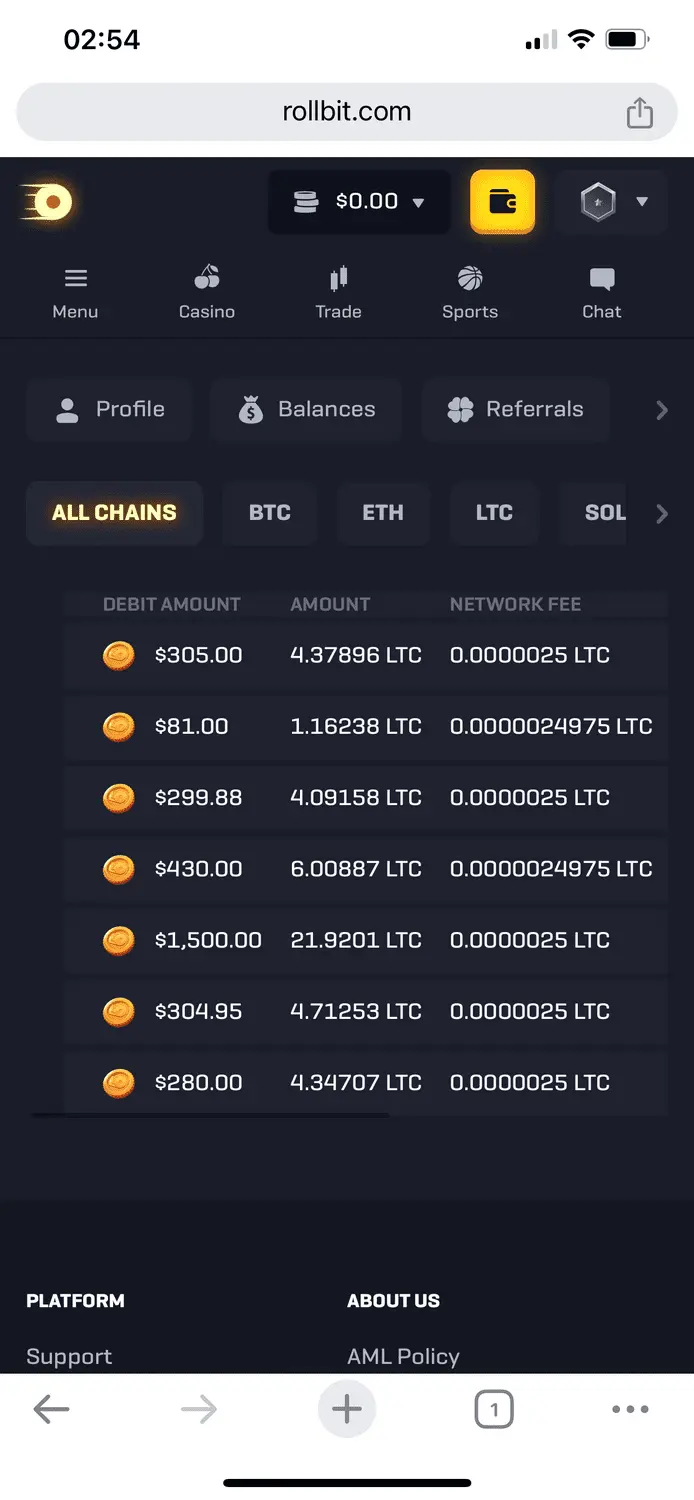694x1500 pixels.
Task: Open the AML Policy link
Action: [x=403, y=1356]
